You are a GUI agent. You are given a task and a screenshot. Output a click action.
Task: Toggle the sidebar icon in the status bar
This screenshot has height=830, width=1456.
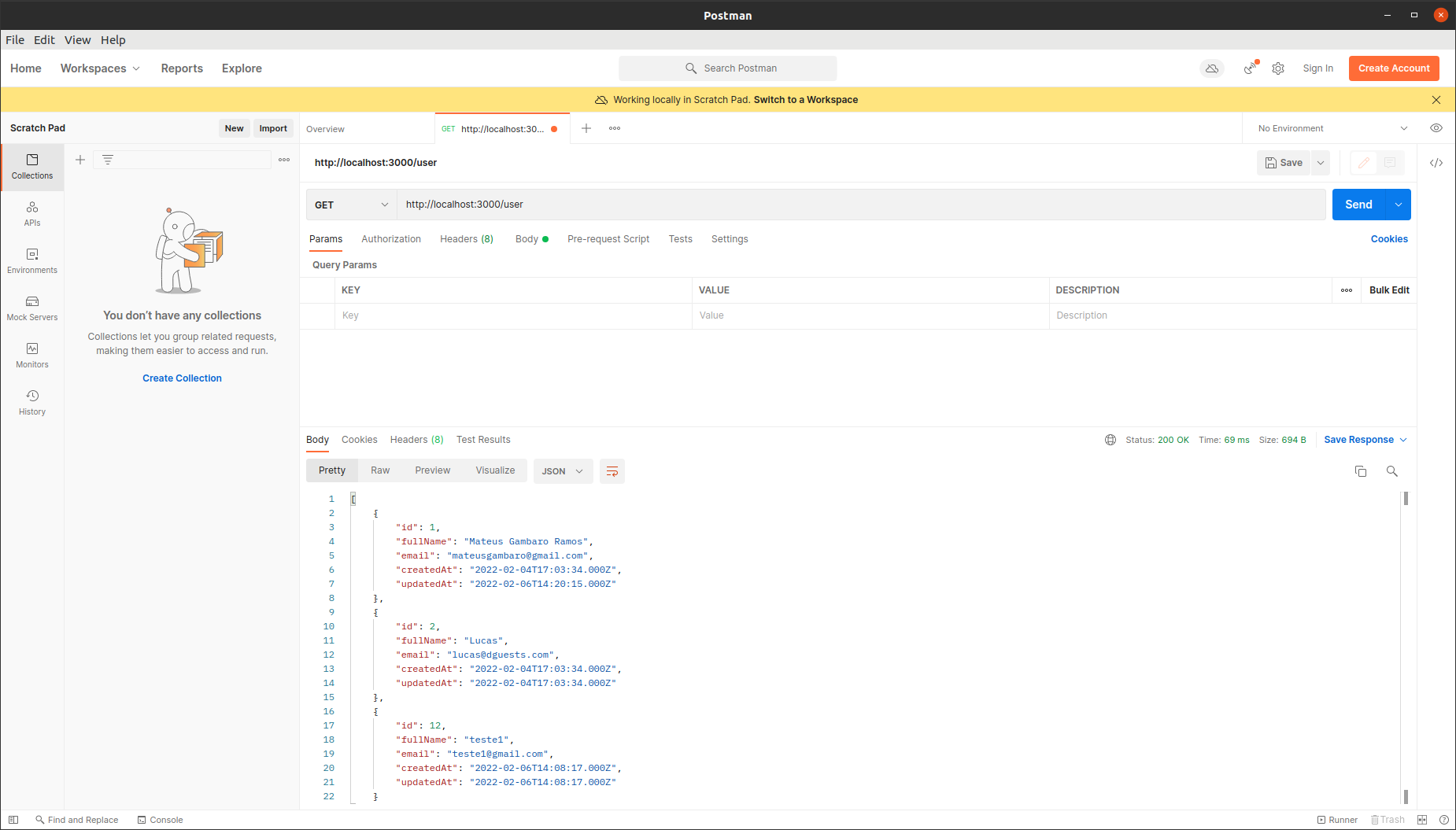coord(13,820)
